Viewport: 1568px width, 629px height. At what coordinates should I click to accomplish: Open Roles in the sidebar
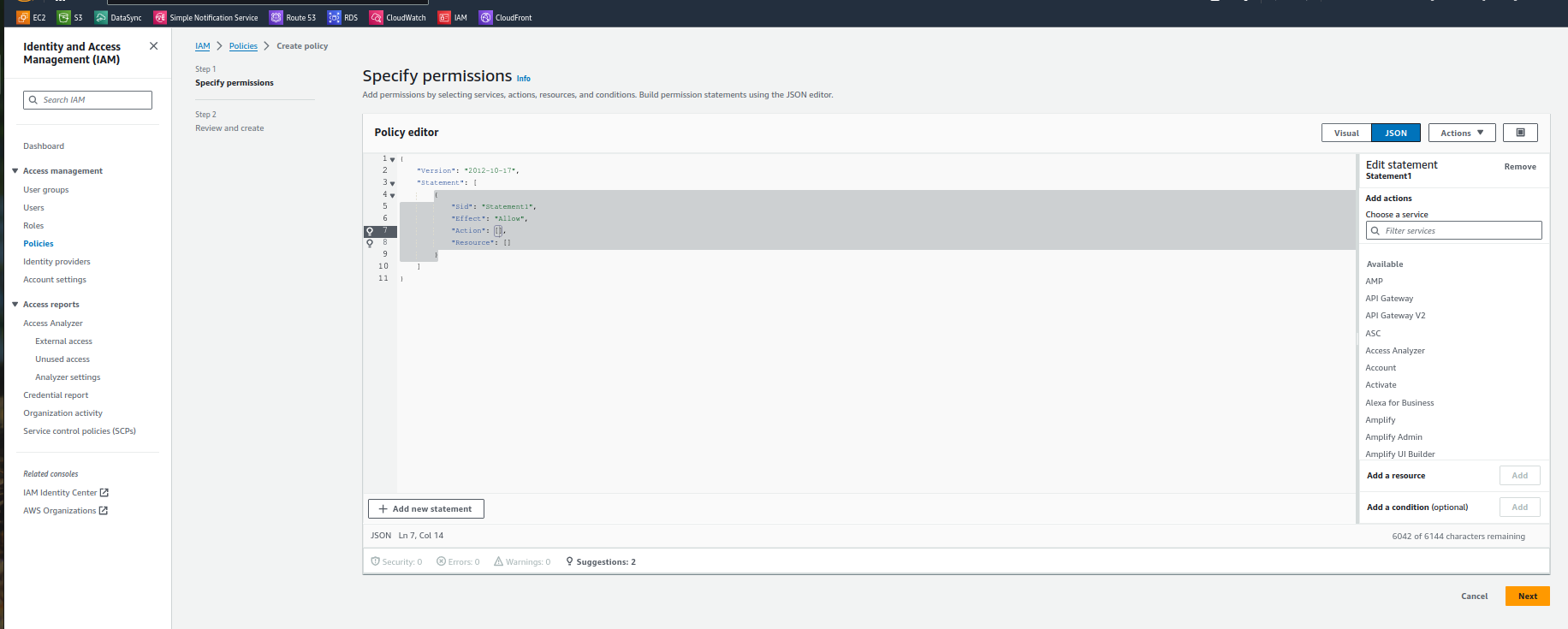(33, 226)
